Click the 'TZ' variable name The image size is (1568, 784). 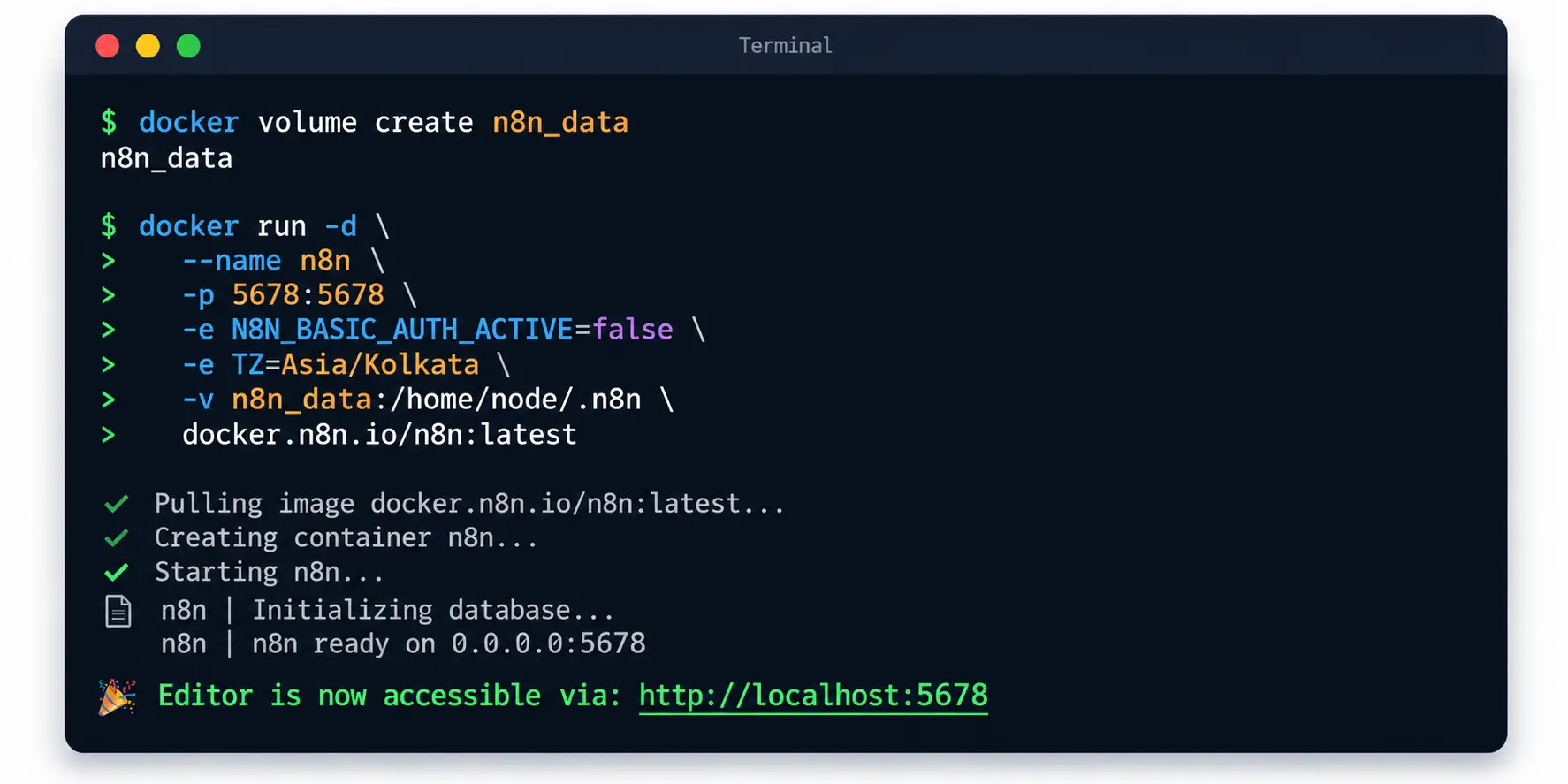(x=247, y=364)
